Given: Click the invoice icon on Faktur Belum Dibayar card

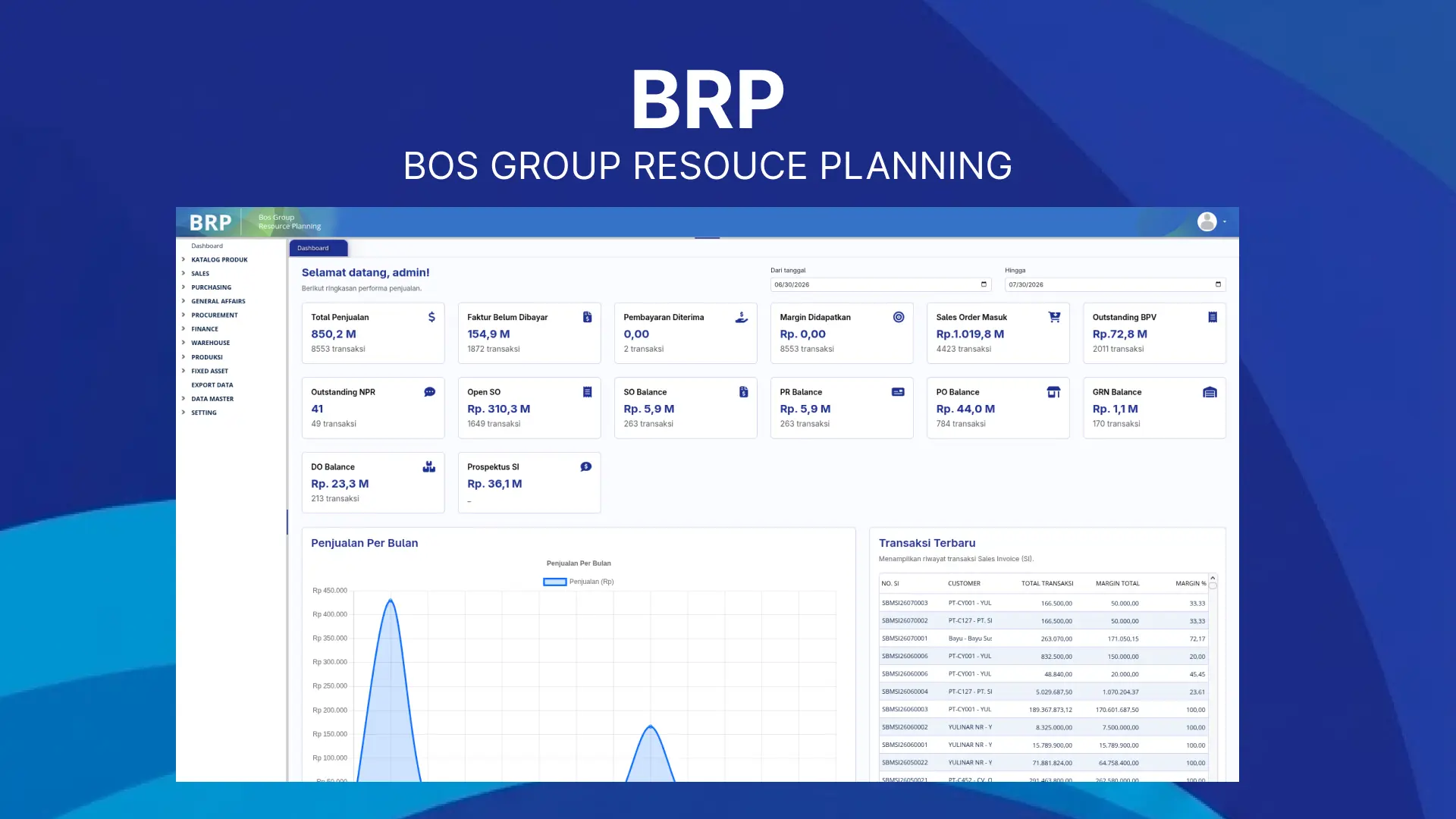Looking at the screenshot, I should pos(588,317).
